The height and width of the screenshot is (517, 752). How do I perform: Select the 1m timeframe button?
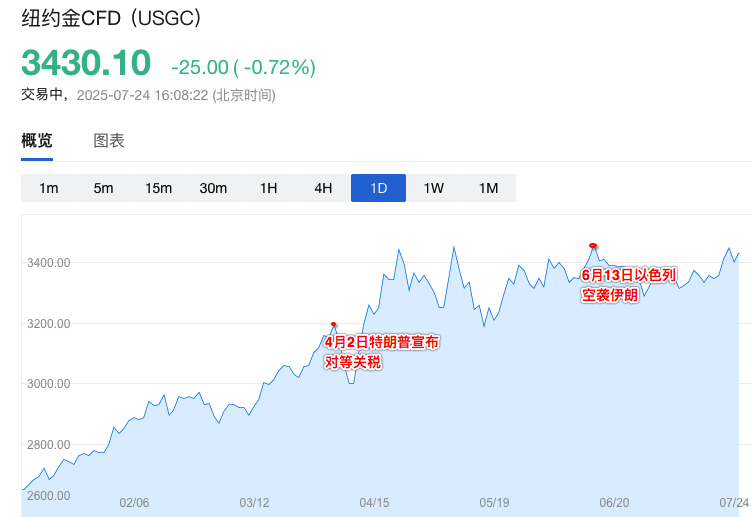(x=49, y=188)
